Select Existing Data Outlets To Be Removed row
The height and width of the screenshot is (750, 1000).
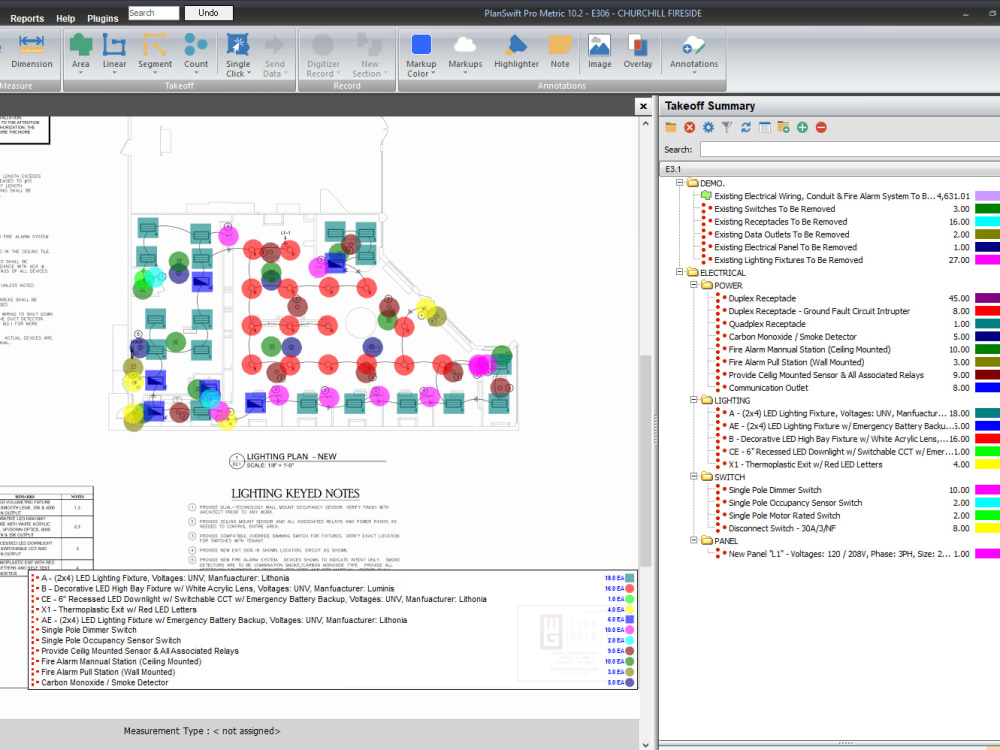(781, 234)
